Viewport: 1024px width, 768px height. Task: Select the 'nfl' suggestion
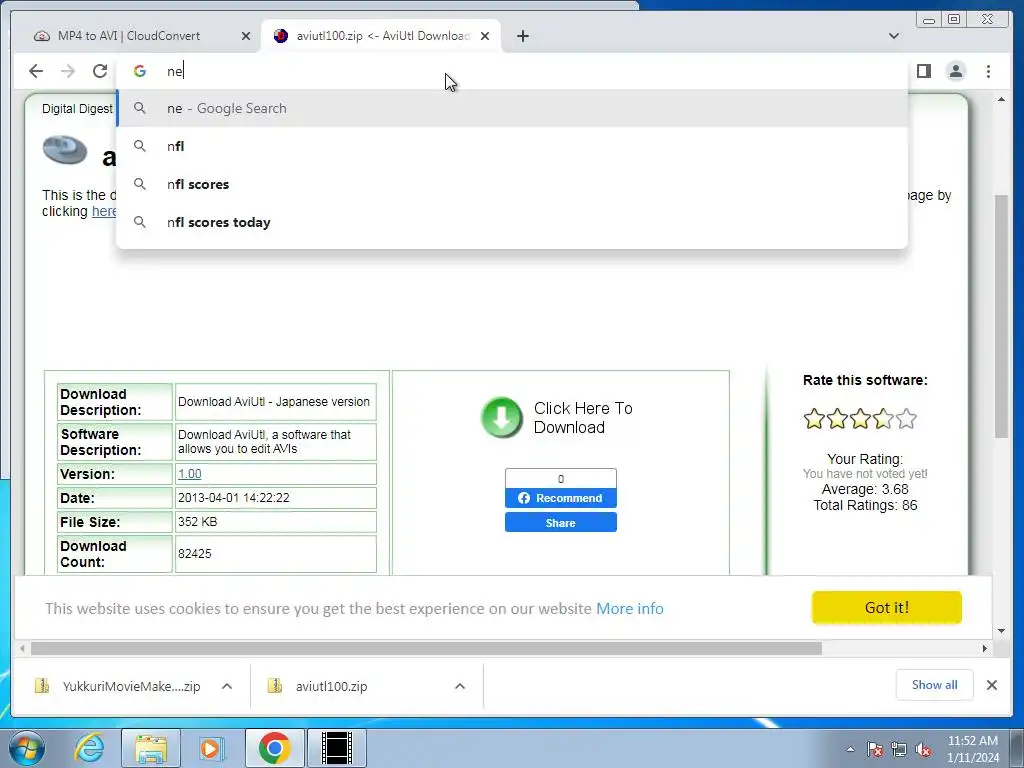point(512,146)
